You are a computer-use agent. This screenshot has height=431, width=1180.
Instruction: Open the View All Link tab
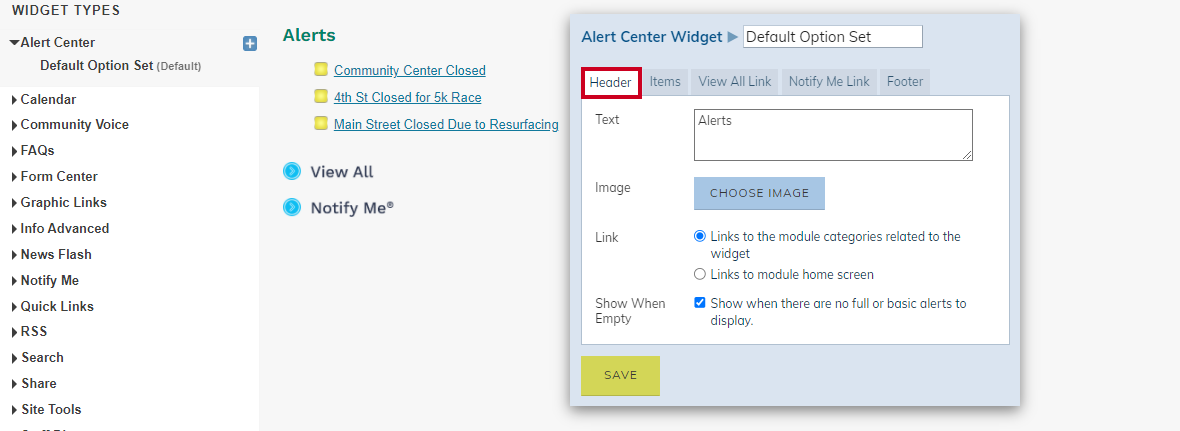pos(734,82)
